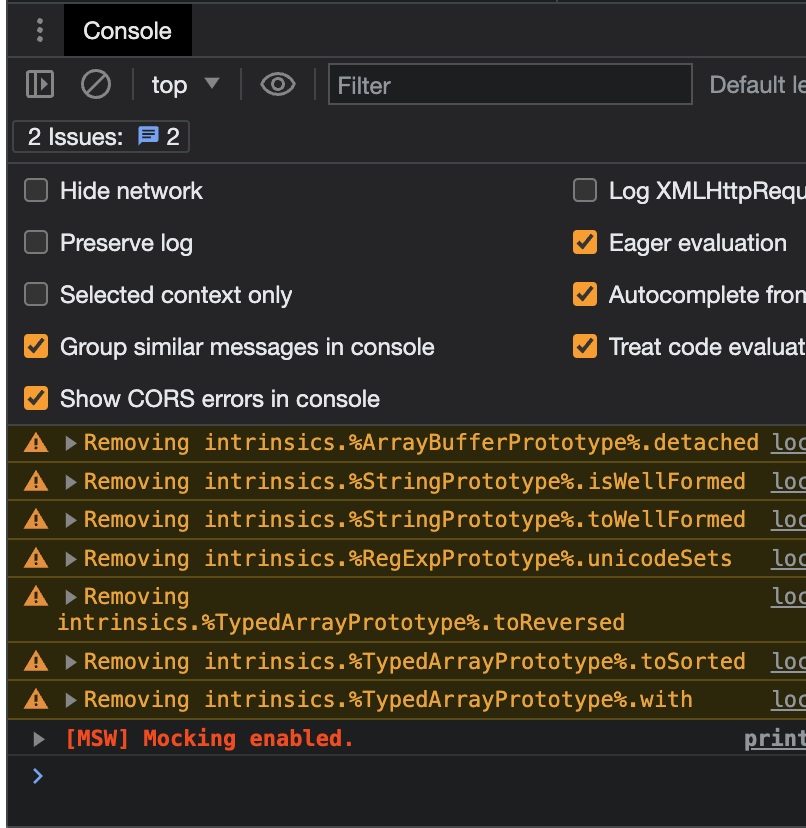This screenshot has width=806, height=828.
Task: Enable the Preserve log checkbox
Action: (x=36, y=243)
